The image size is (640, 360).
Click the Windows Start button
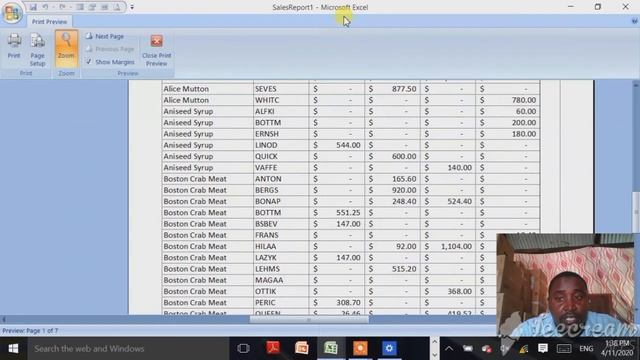[13, 349]
